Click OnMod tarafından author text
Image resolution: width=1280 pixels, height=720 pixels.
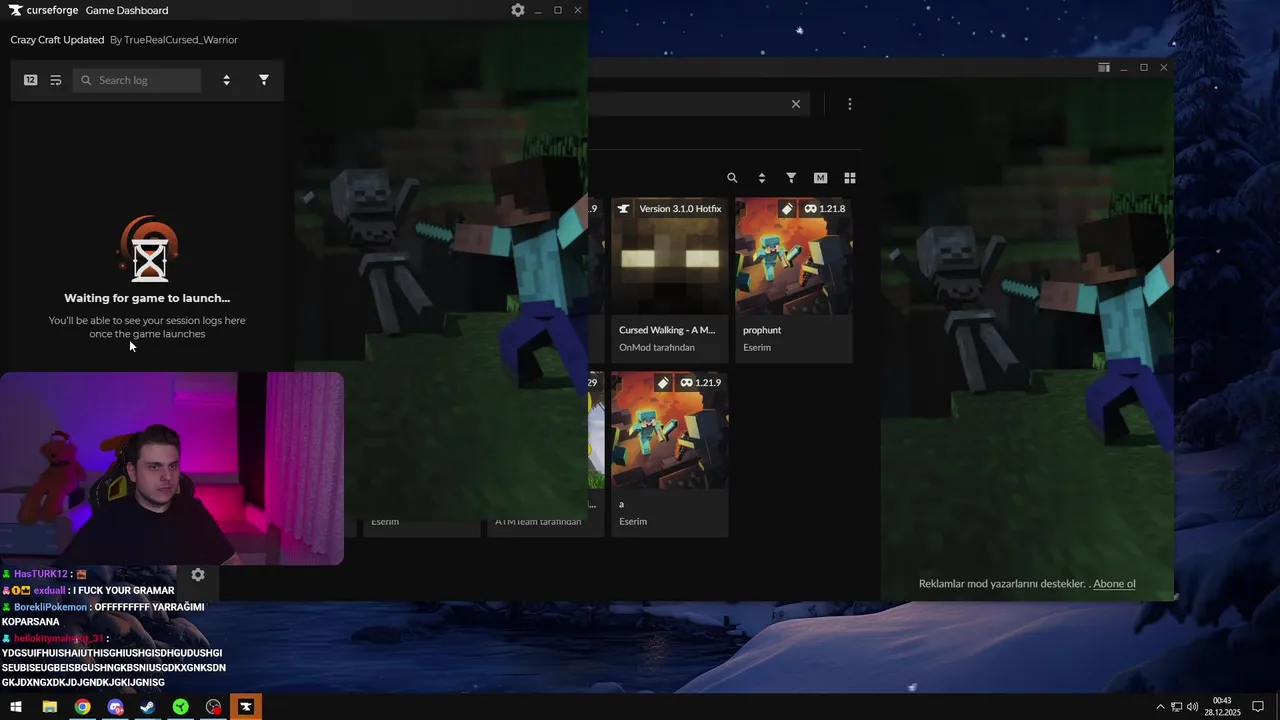pos(655,348)
